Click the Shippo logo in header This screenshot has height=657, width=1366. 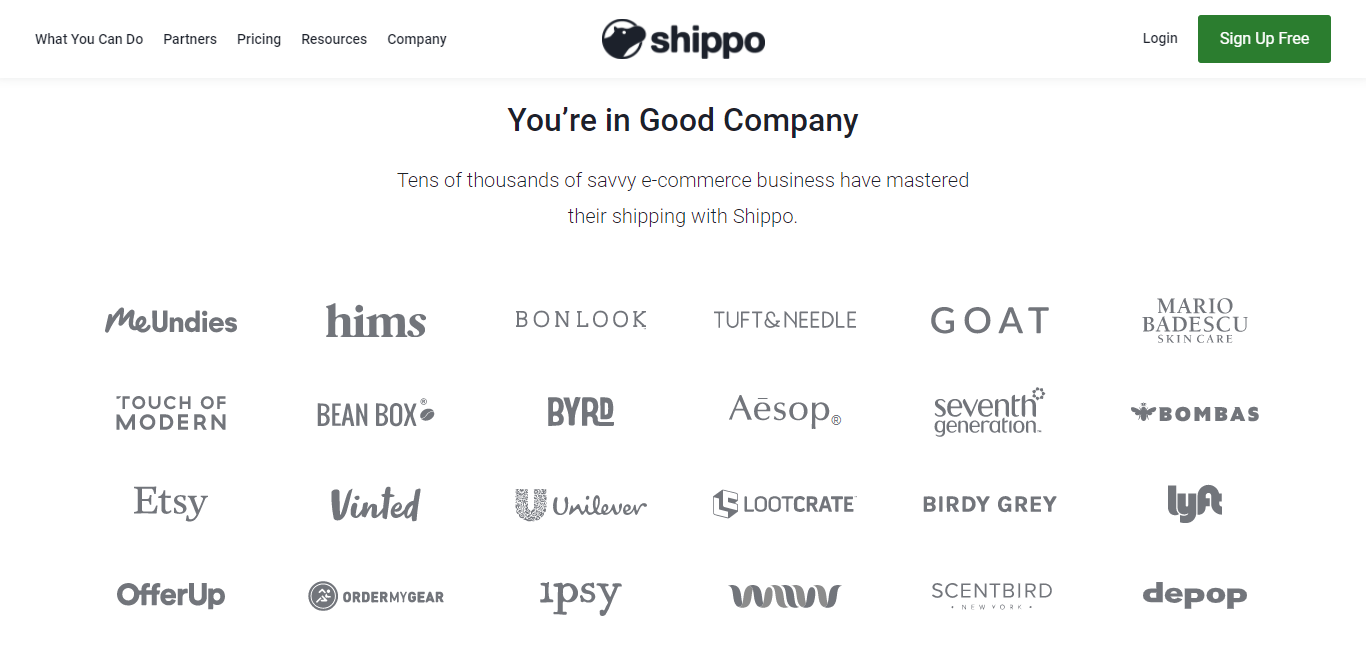click(x=683, y=39)
